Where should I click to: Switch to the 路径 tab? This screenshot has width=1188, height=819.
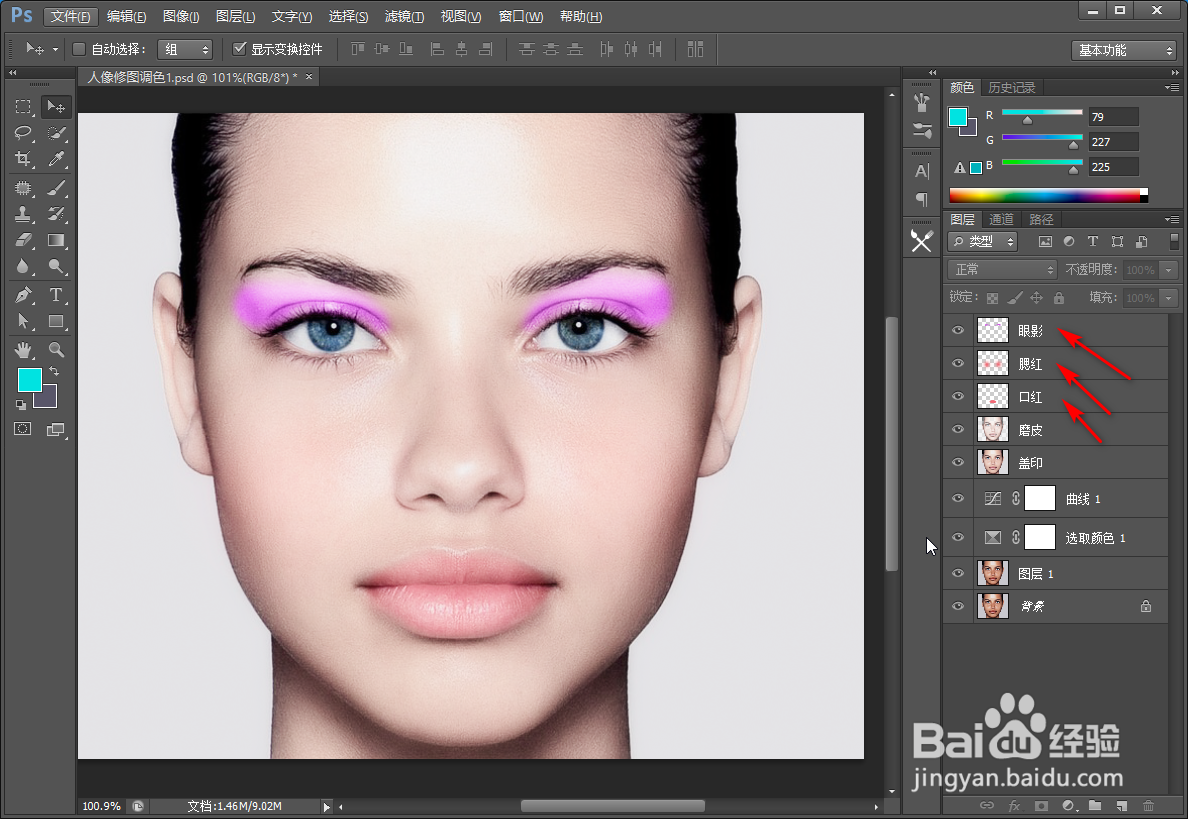[1041, 220]
